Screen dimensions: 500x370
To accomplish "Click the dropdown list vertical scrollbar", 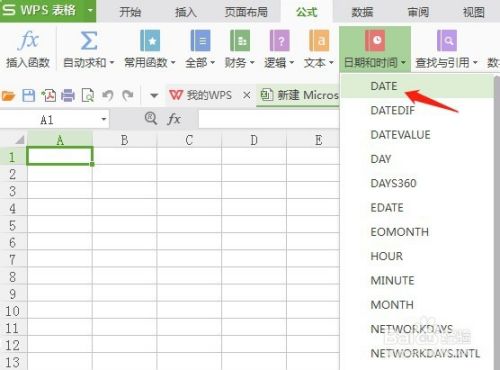I will [x=497, y=222].
